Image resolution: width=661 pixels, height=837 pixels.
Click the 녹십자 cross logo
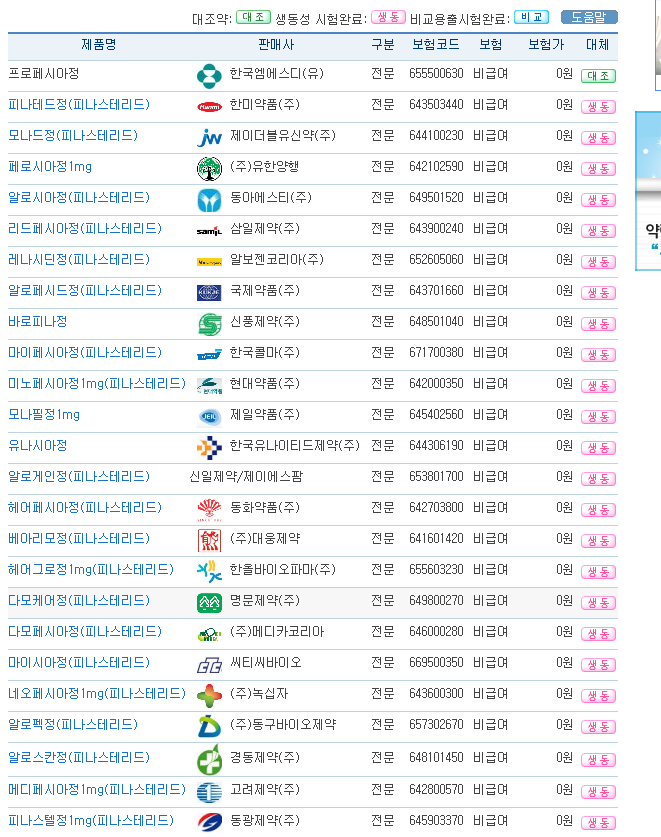(x=209, y=696)
